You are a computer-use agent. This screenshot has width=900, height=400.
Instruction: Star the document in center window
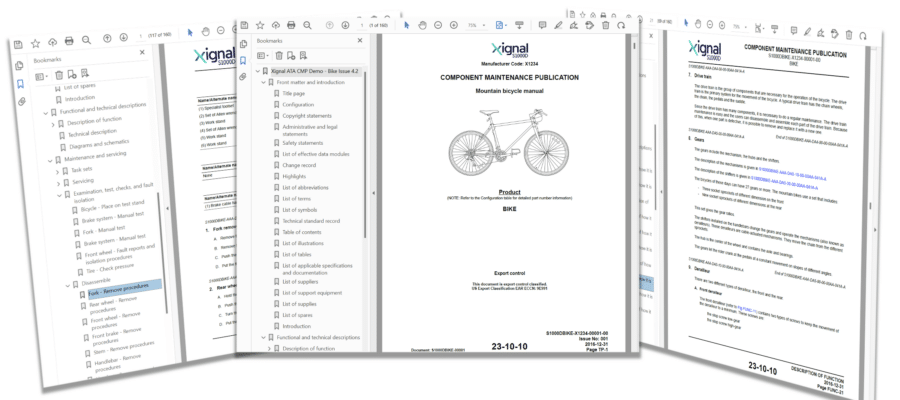[260, 25]
